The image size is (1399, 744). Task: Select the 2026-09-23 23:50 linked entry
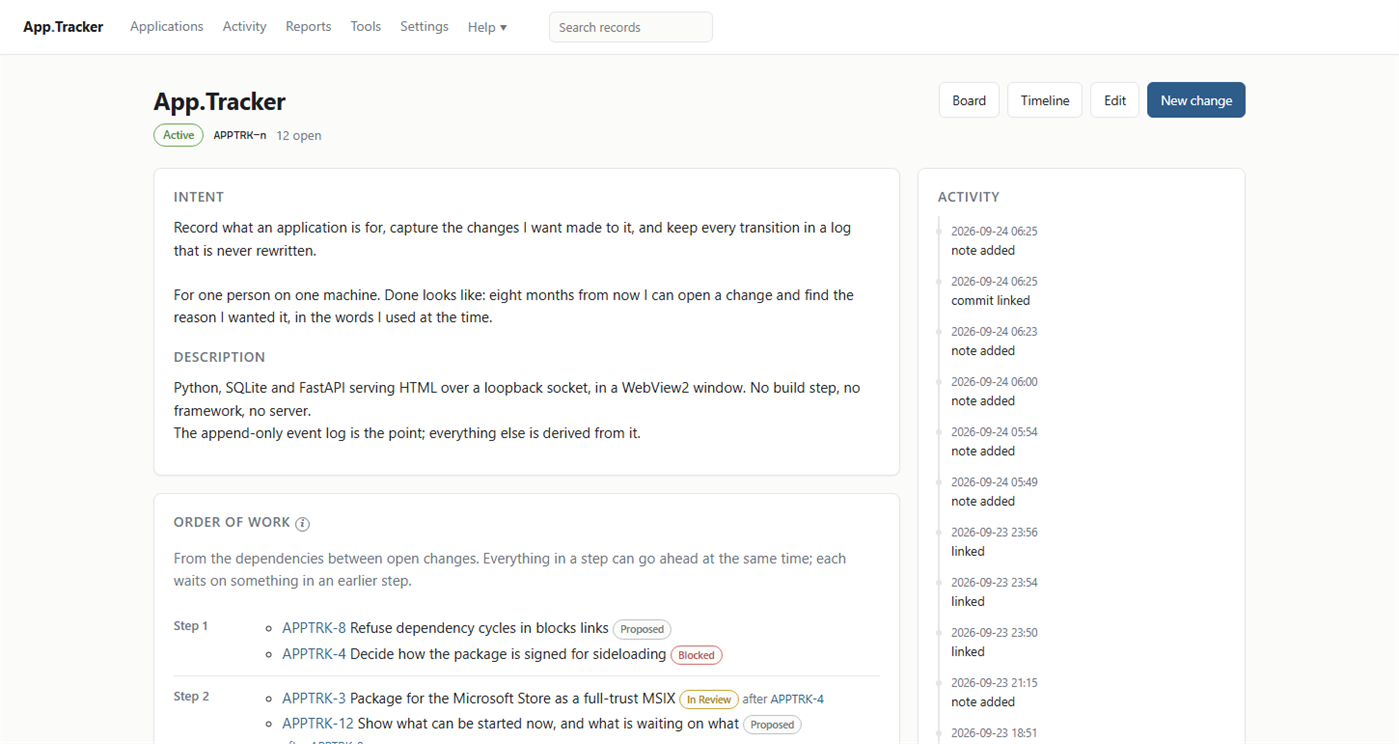(994, 641)
